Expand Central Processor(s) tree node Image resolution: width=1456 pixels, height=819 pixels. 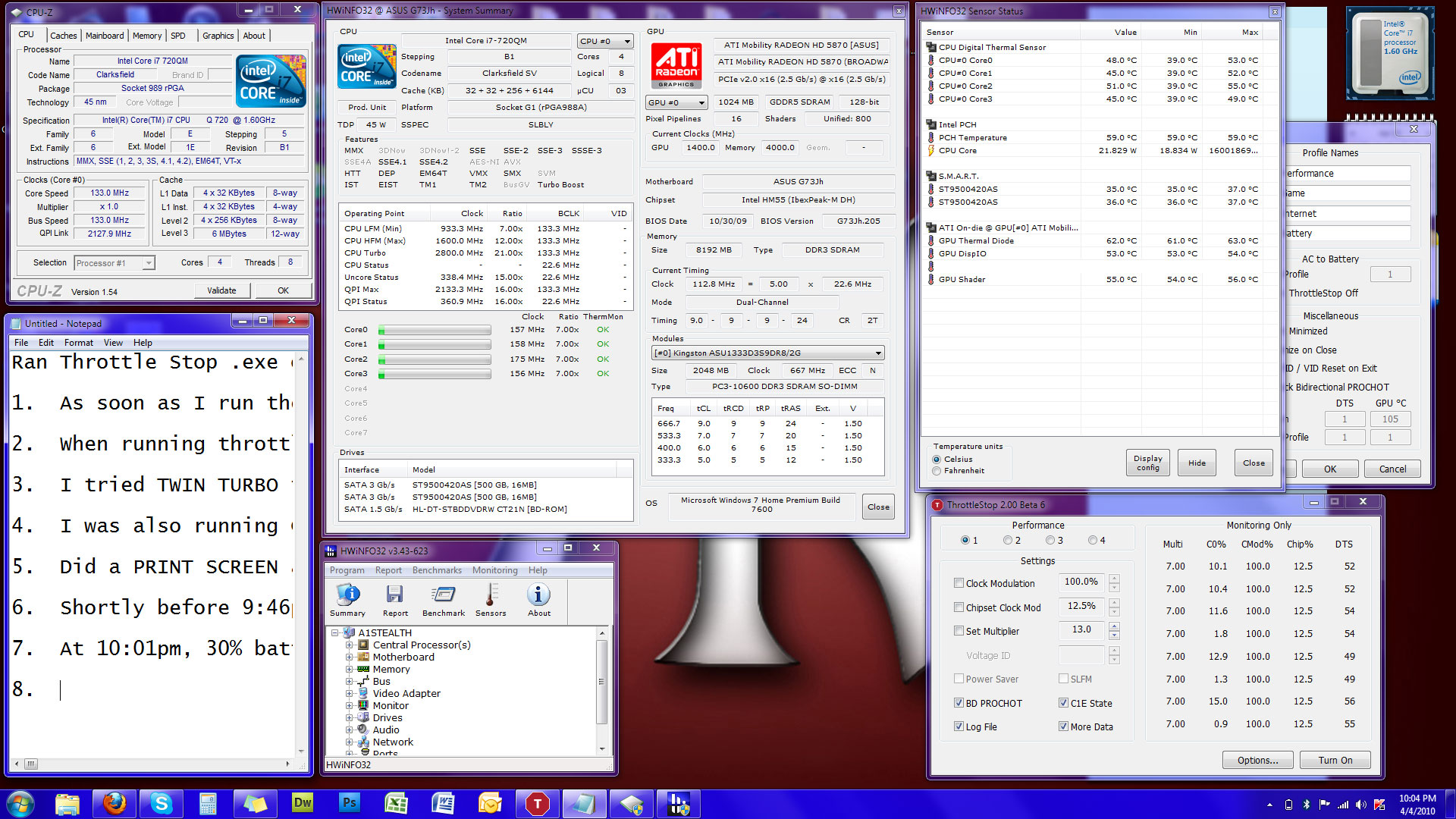(350, 645)
